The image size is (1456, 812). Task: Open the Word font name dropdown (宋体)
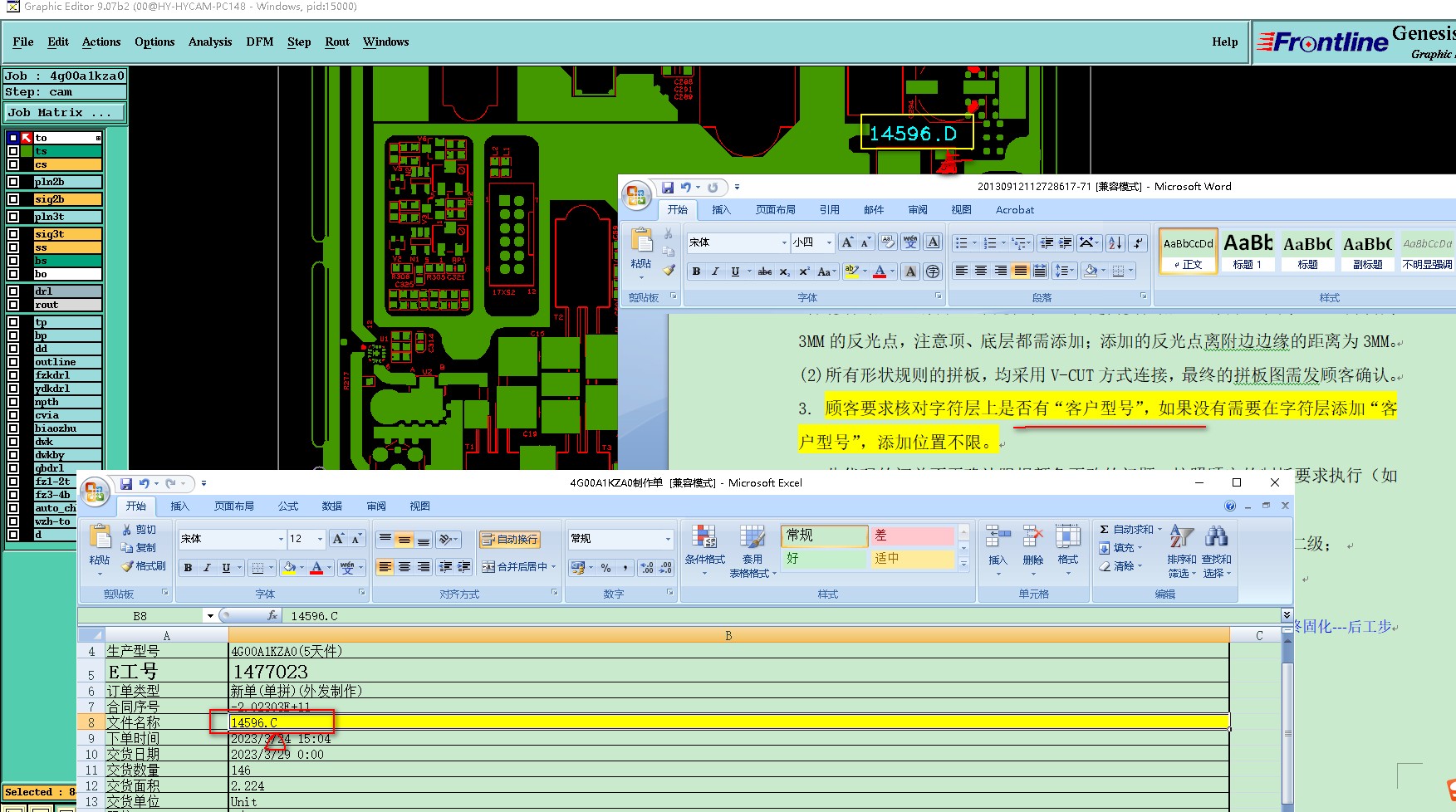[783, 242]
